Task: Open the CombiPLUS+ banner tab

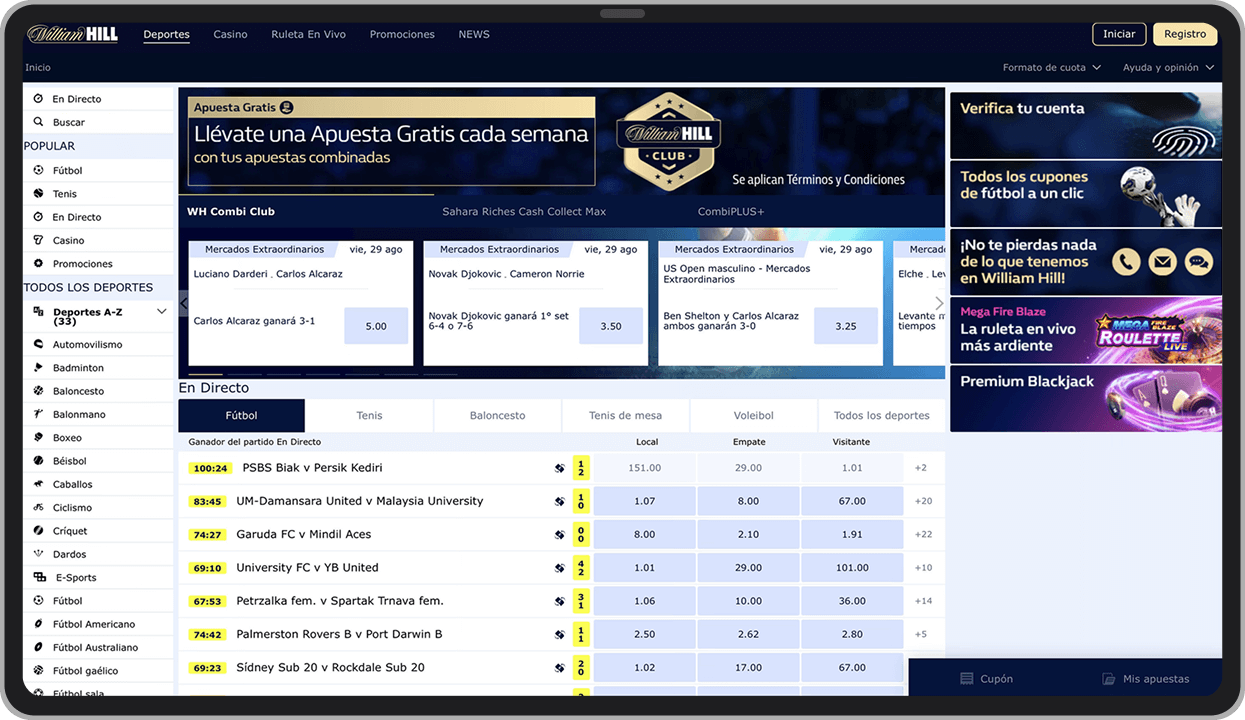Action: pos(731,212)
